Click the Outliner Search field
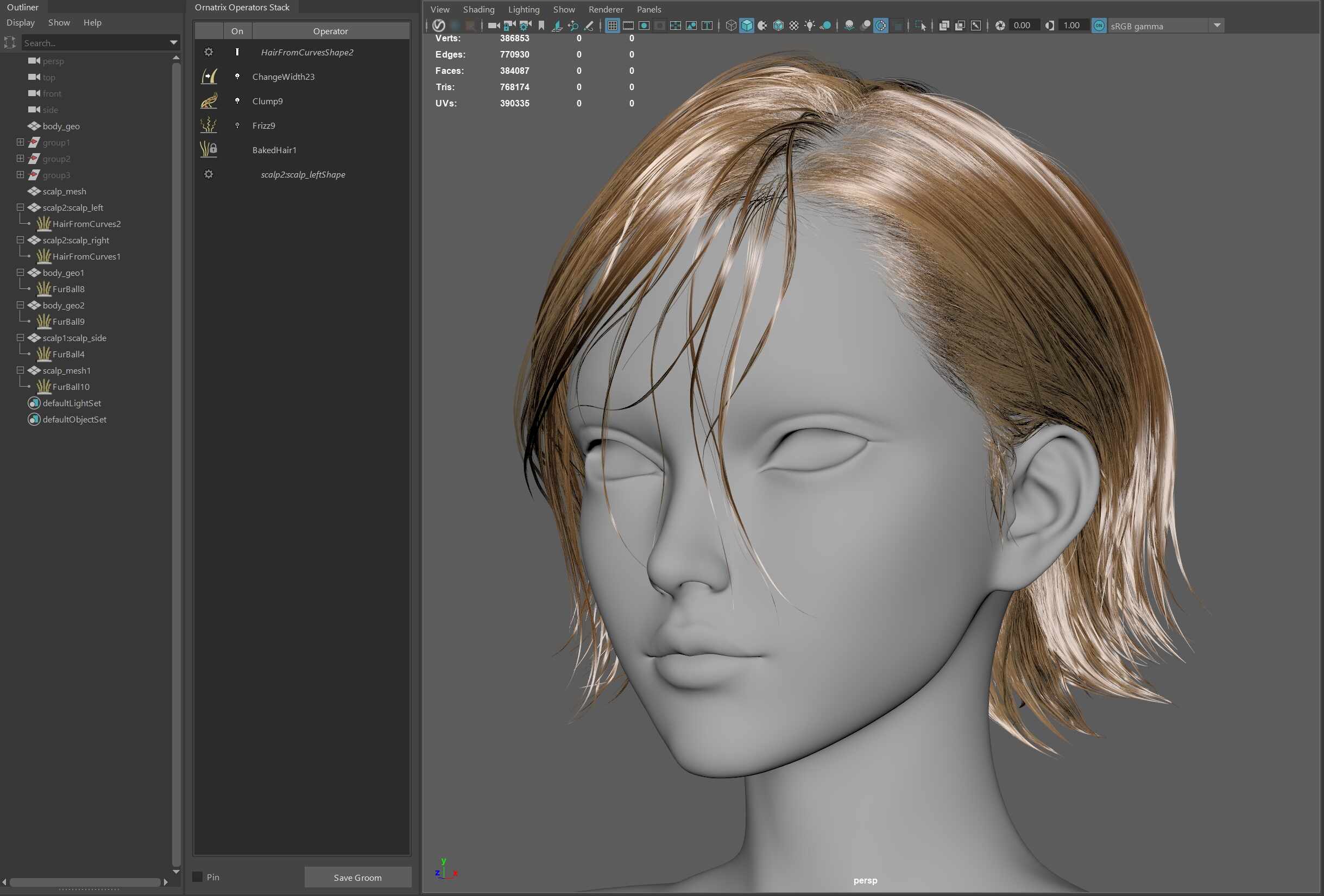 tap(94, 43)
